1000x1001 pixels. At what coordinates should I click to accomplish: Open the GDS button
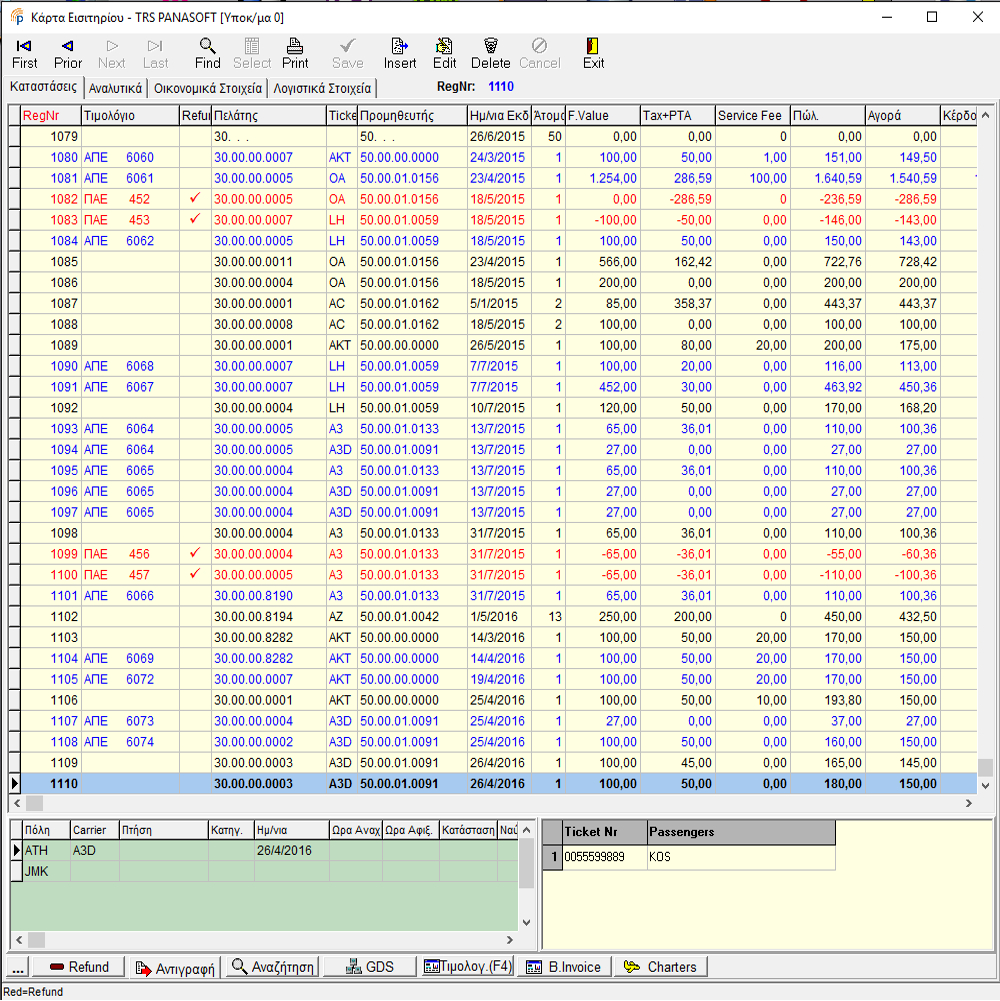pyautogui.click(x=369, y=967)
